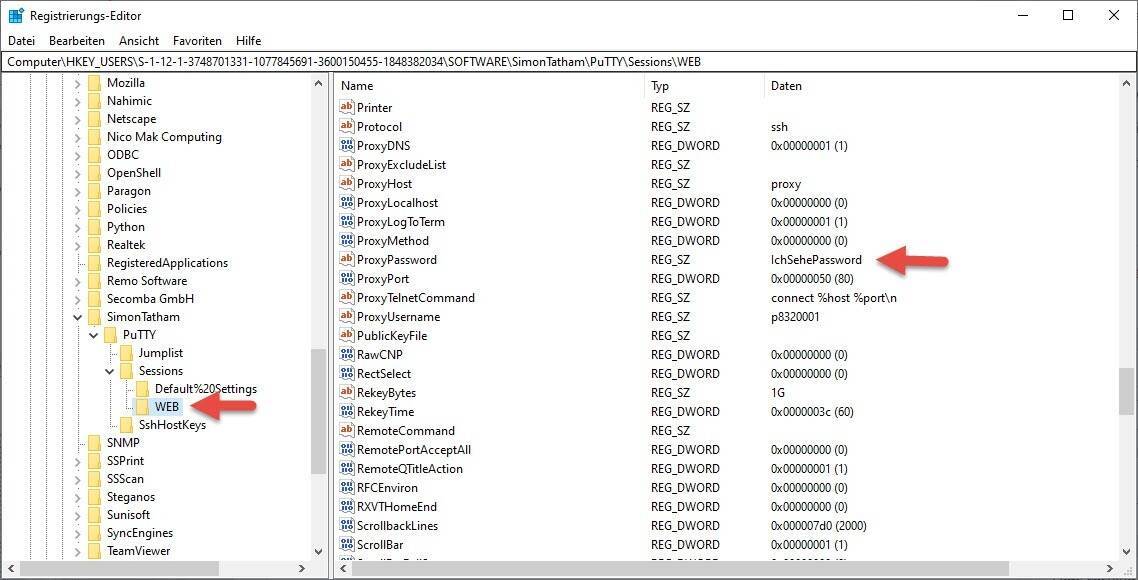Viewport: 1138px width, 580px height.
Task: Click the string icon beside ProxyHost
Action: pyautogui.click(x=347, y=184)
